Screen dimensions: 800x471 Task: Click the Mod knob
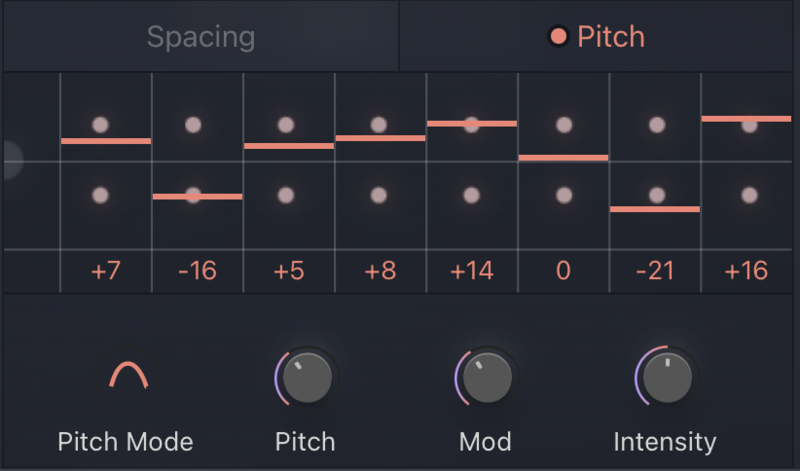(485, 378)
